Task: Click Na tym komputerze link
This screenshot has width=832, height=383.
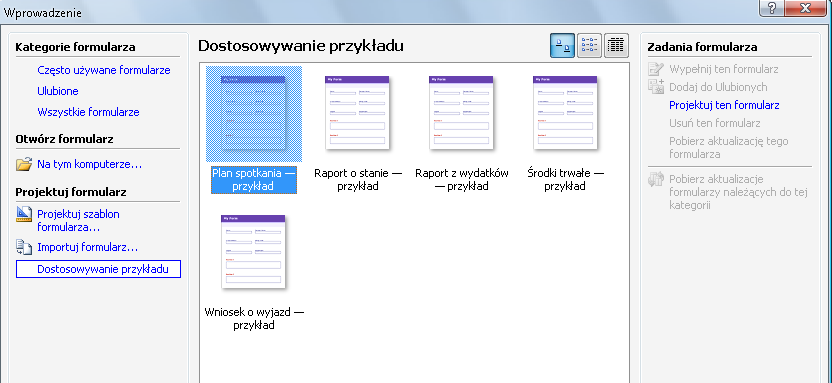Action: pos(90,164)
